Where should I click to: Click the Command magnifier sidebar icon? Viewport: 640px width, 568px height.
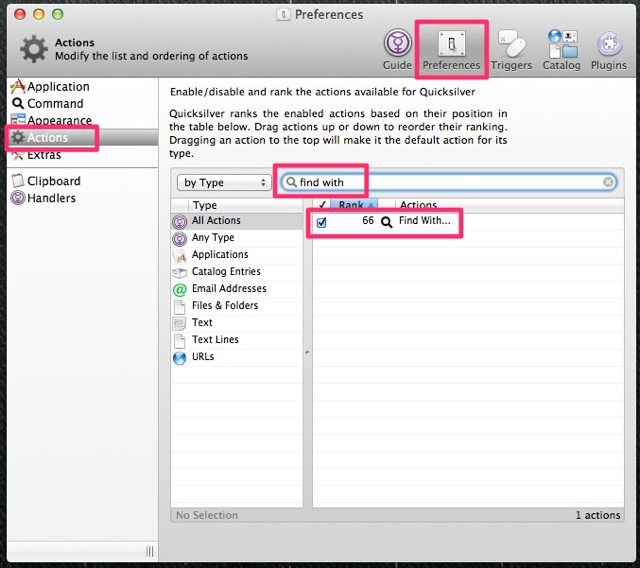[18, 104]
